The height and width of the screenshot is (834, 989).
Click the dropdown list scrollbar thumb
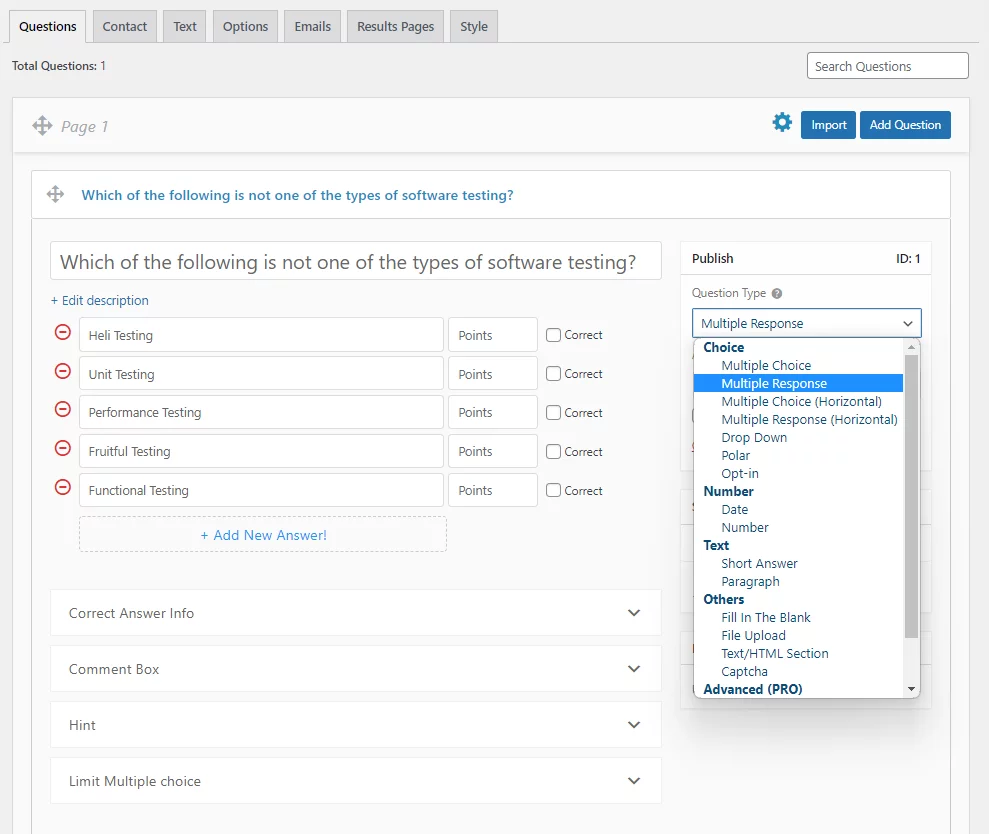pyautogui.click(x=911, y=496)
